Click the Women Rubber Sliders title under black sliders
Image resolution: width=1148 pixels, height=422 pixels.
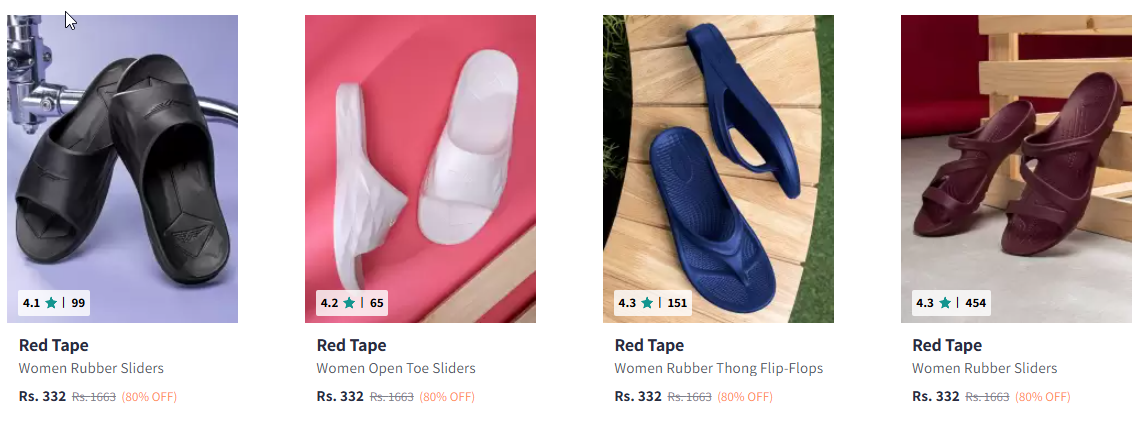point(92,369)
